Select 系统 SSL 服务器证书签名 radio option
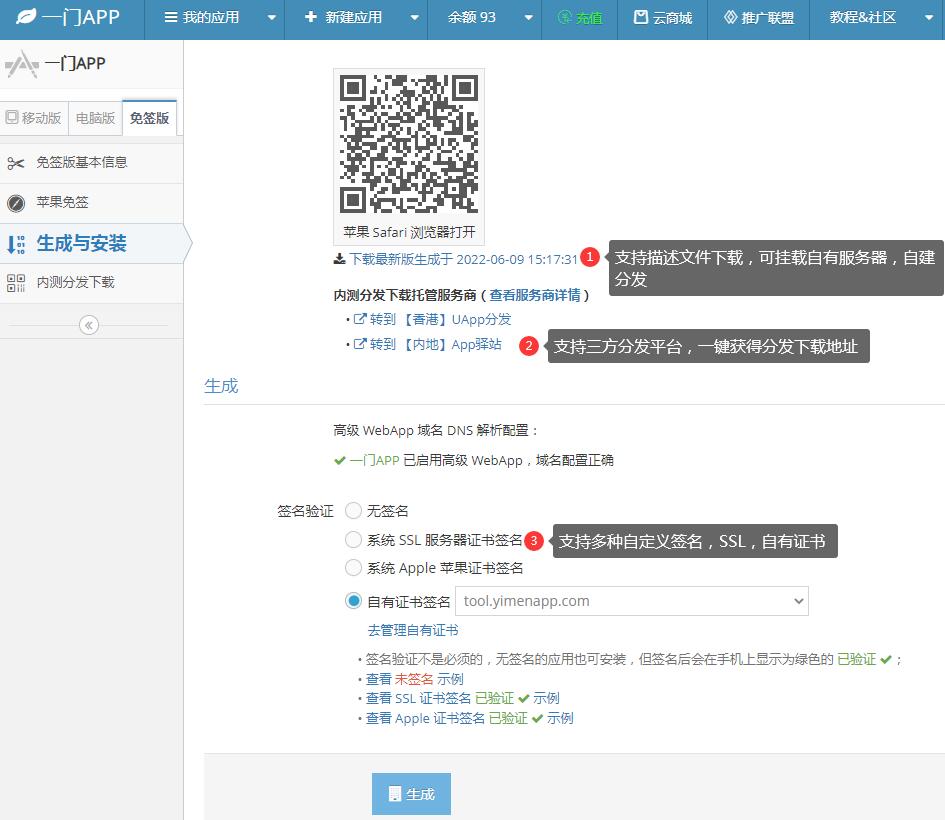This screenshot has width=945, height=820. (354, 539)
